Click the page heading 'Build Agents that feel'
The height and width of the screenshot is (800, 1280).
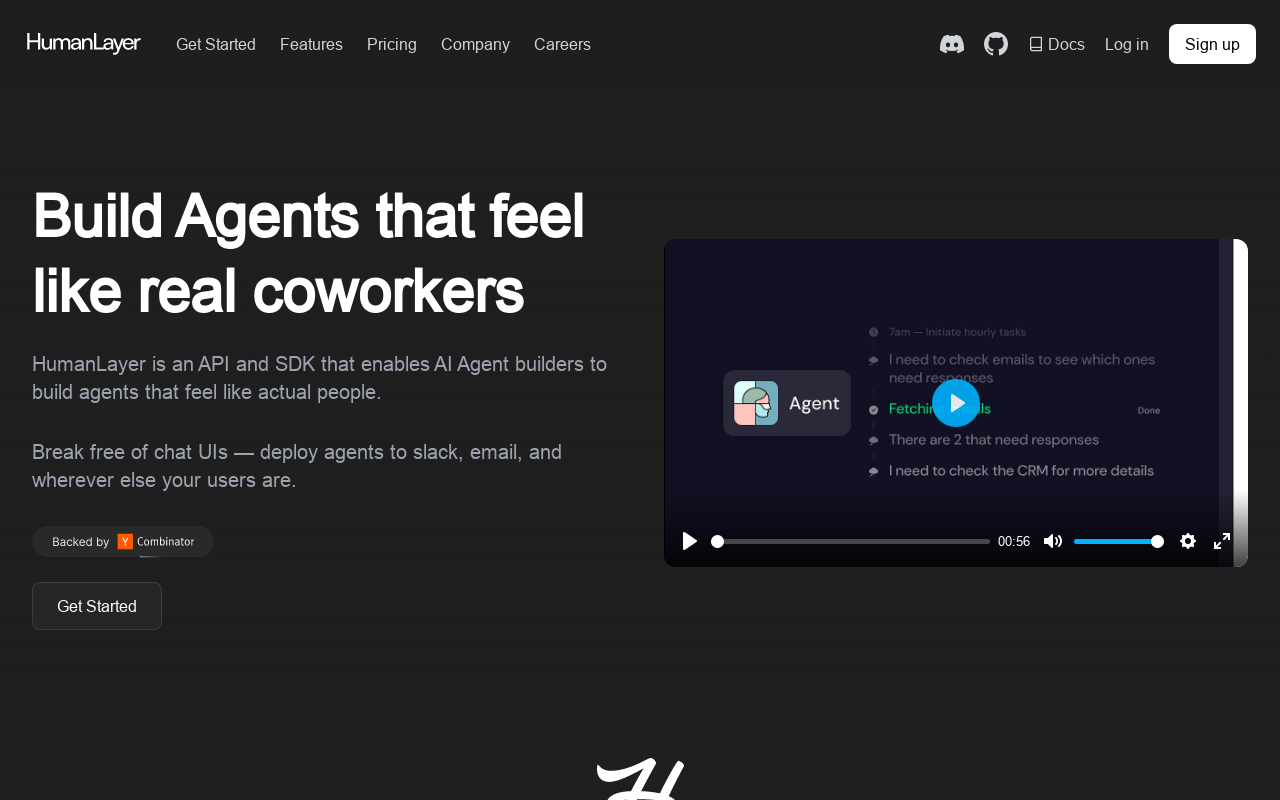[309, 215]
